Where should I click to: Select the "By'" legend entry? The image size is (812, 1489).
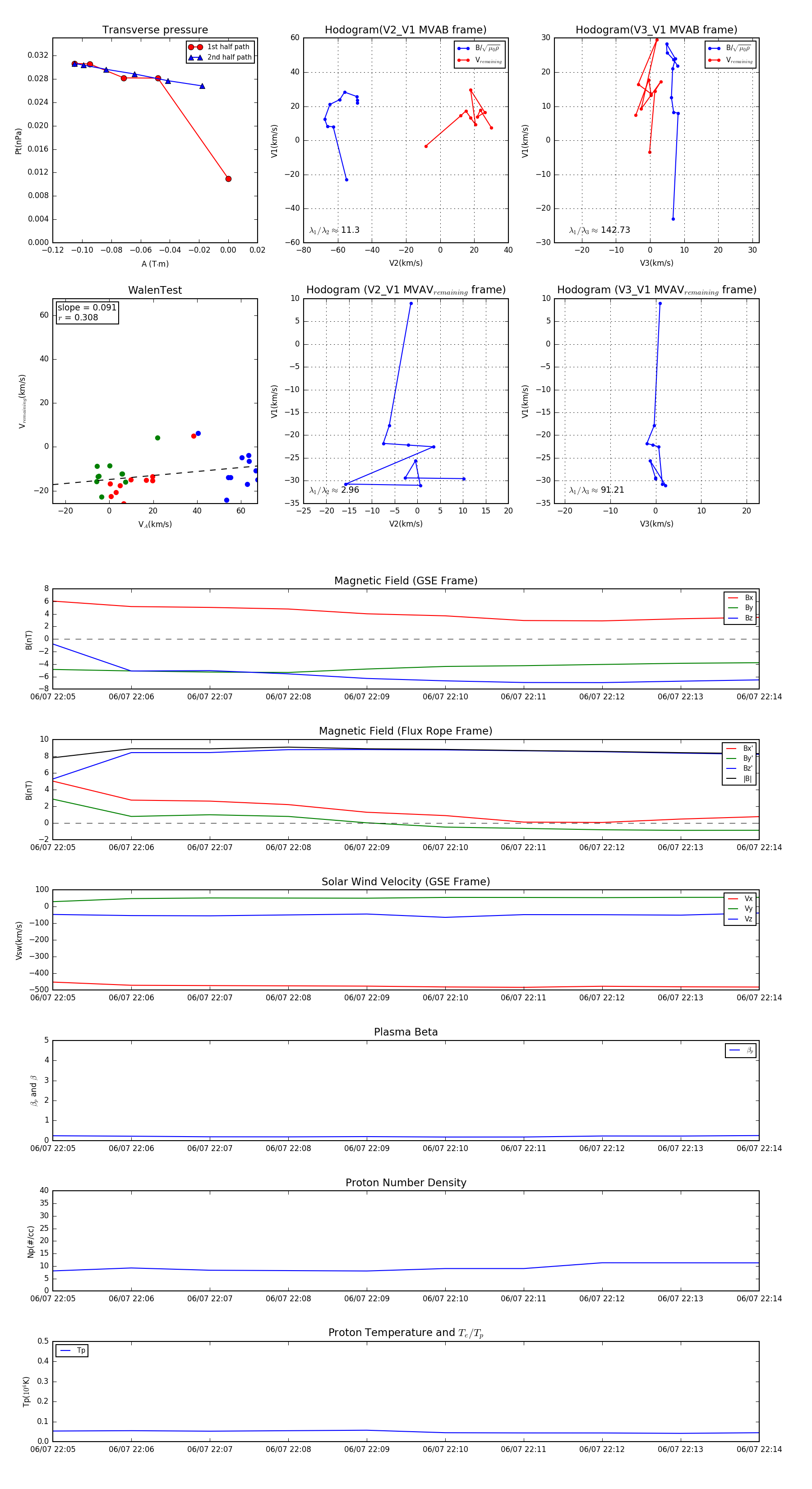coord(740,758)
